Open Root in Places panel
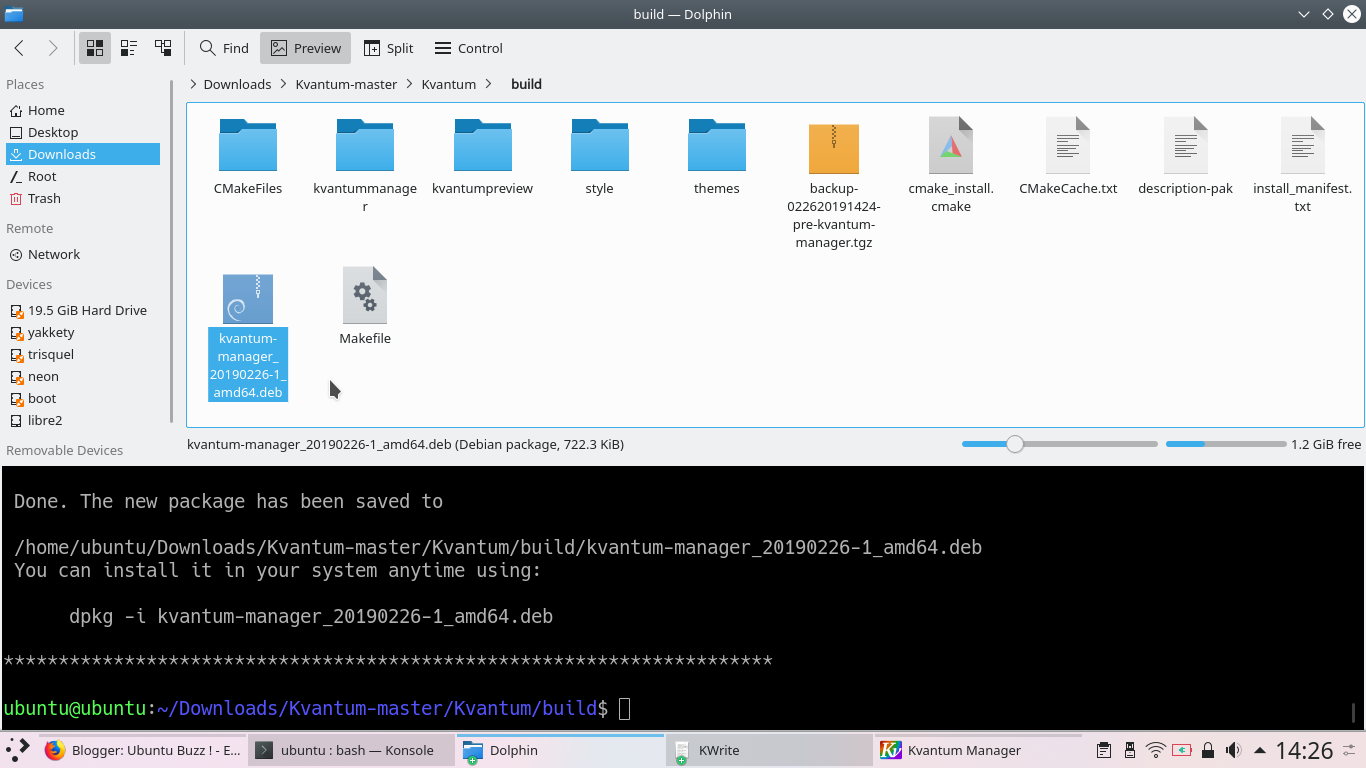The image size is (1366, 768). [x=83, y=176]
